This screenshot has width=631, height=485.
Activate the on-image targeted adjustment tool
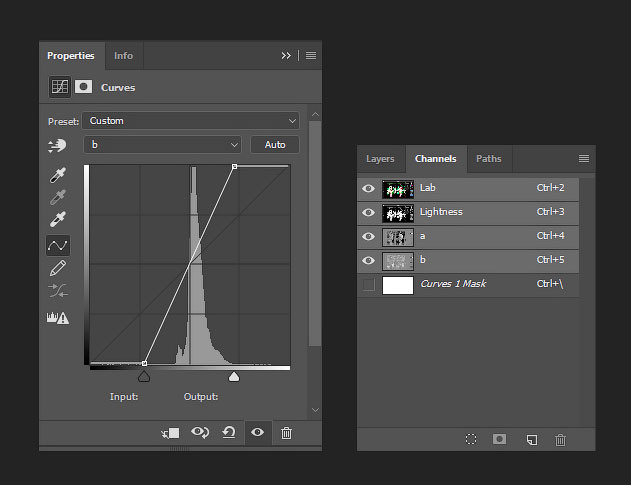pyautogui.click(x=57, y=145)
